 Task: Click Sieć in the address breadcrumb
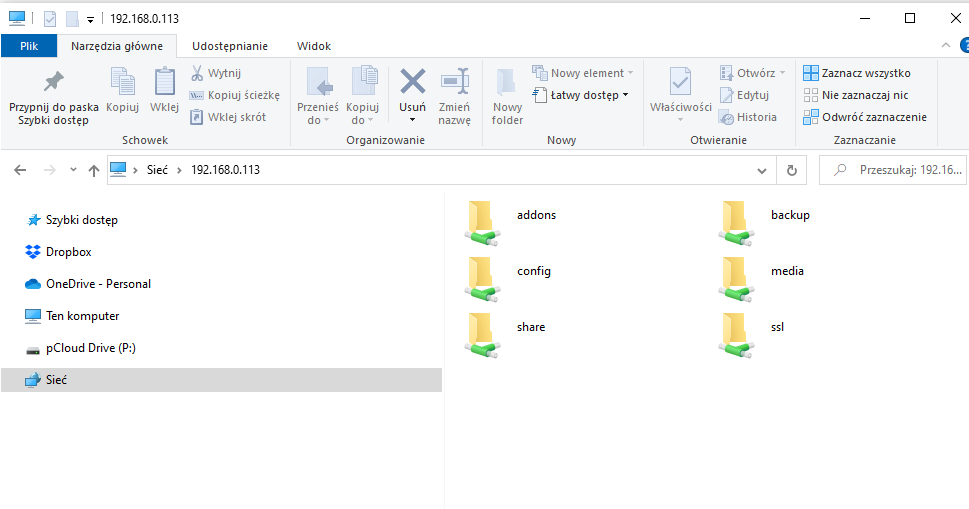pos(157,170)
